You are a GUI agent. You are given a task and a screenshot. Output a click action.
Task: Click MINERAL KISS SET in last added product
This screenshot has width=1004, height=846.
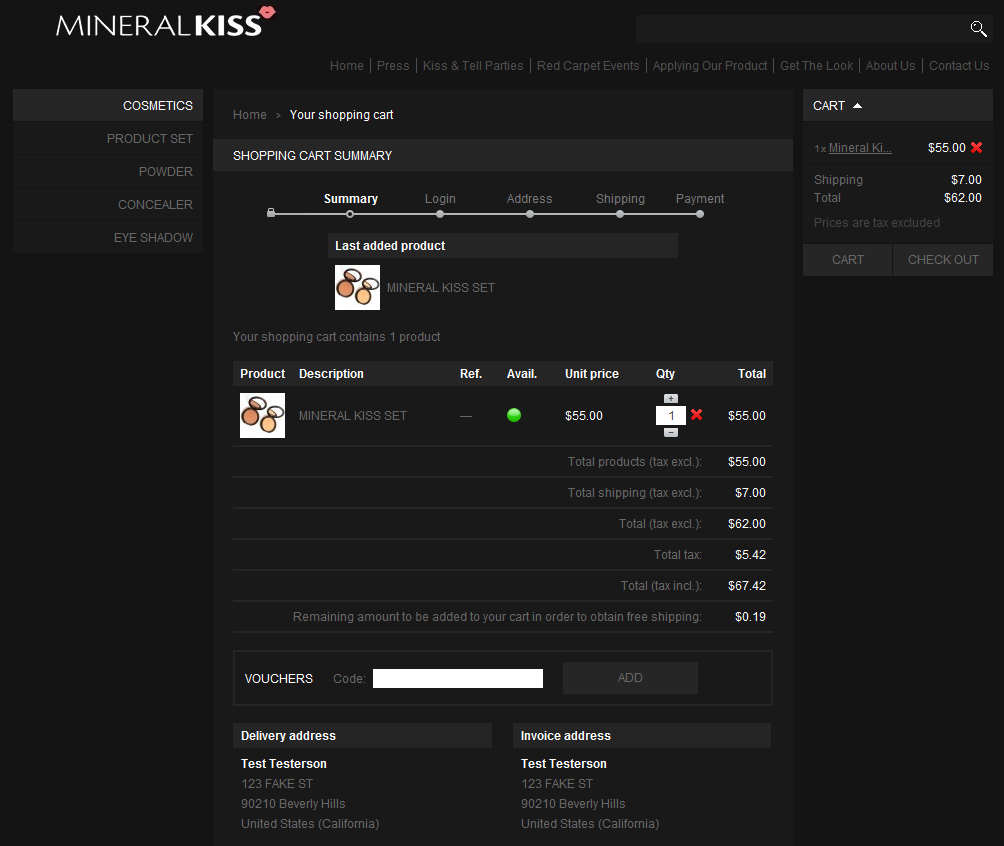pyautogui.click(x=441, y=288)
